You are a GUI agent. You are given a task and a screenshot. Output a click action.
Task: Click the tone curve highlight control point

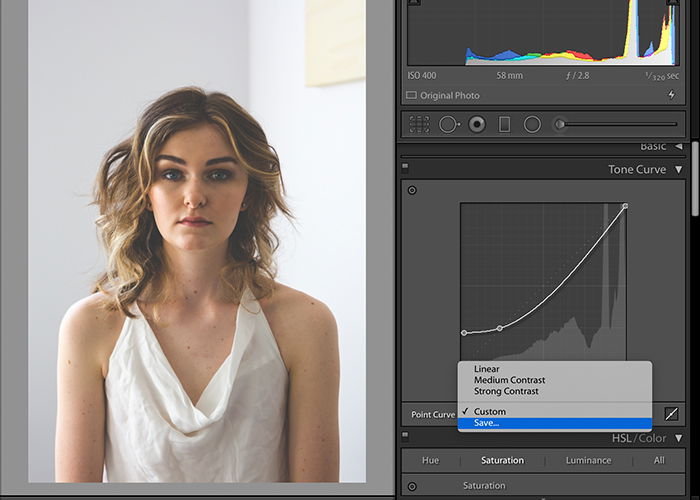point(625,206)
